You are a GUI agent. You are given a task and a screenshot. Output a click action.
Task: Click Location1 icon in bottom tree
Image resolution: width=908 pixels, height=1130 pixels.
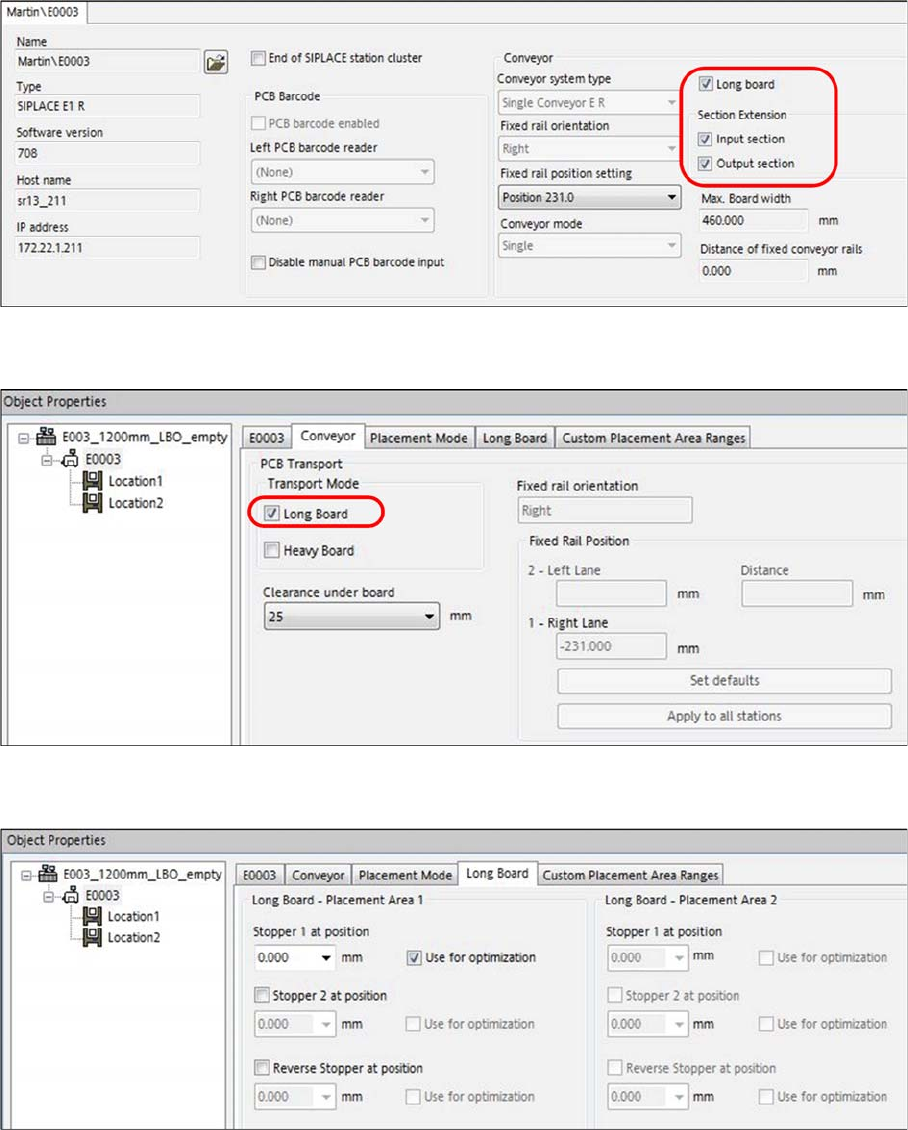92,916
